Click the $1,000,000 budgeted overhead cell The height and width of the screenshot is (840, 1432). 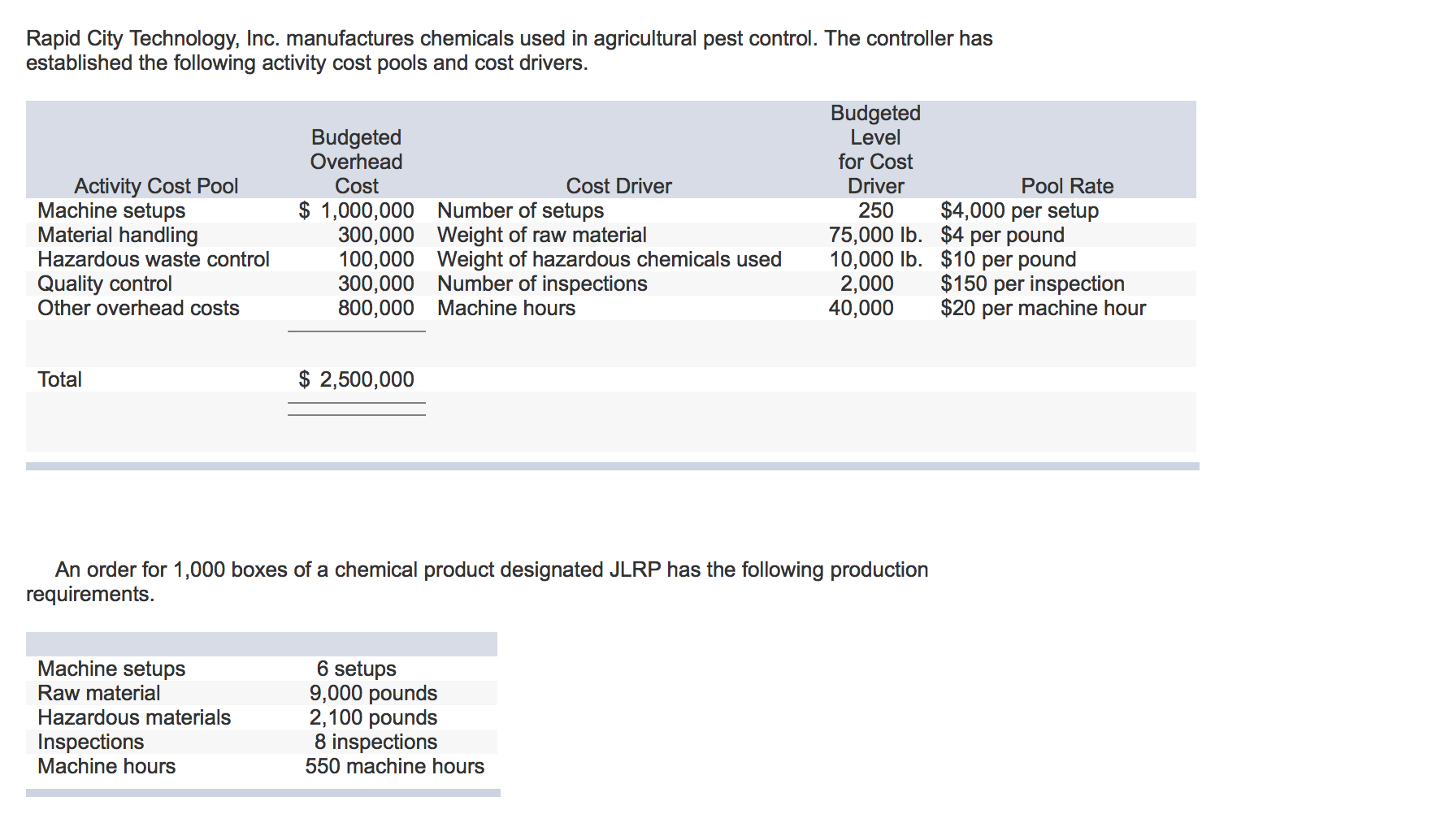click(x=356, y=210)
